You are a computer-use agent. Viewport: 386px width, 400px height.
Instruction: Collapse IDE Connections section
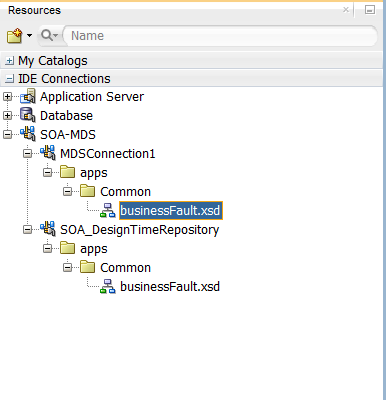point(10,79)
